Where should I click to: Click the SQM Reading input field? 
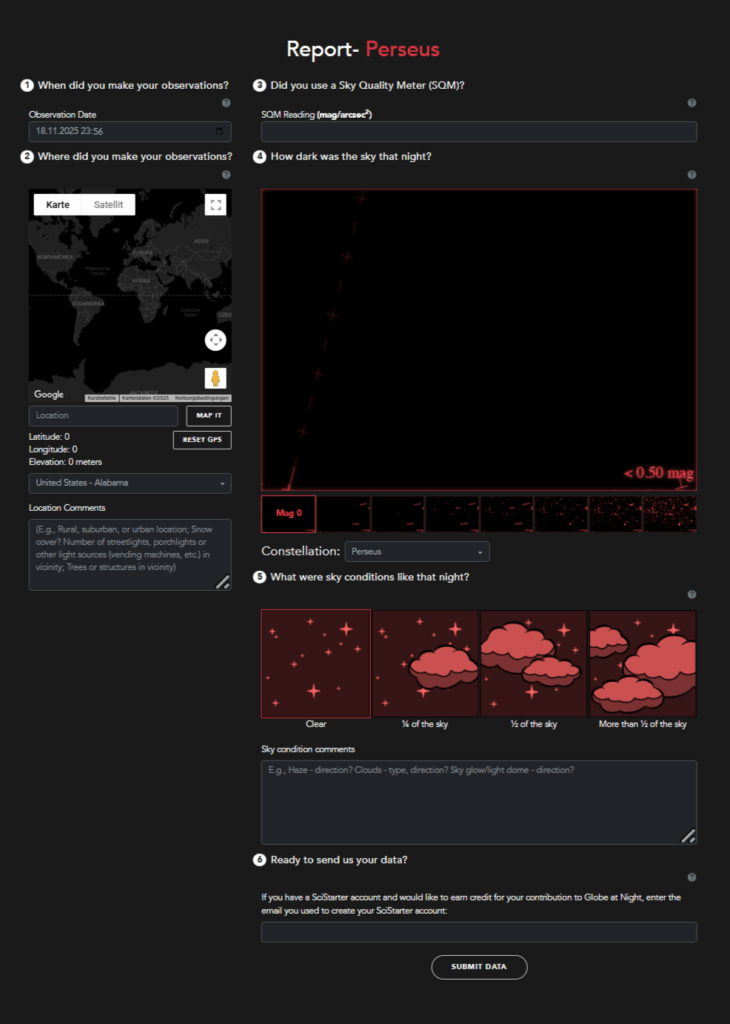tap(479, 132)
